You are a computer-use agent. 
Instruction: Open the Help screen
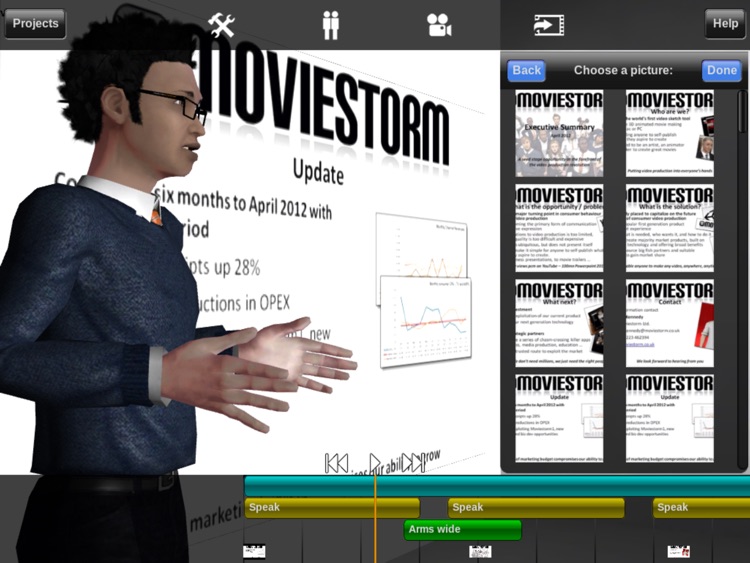tap(725, 23)
